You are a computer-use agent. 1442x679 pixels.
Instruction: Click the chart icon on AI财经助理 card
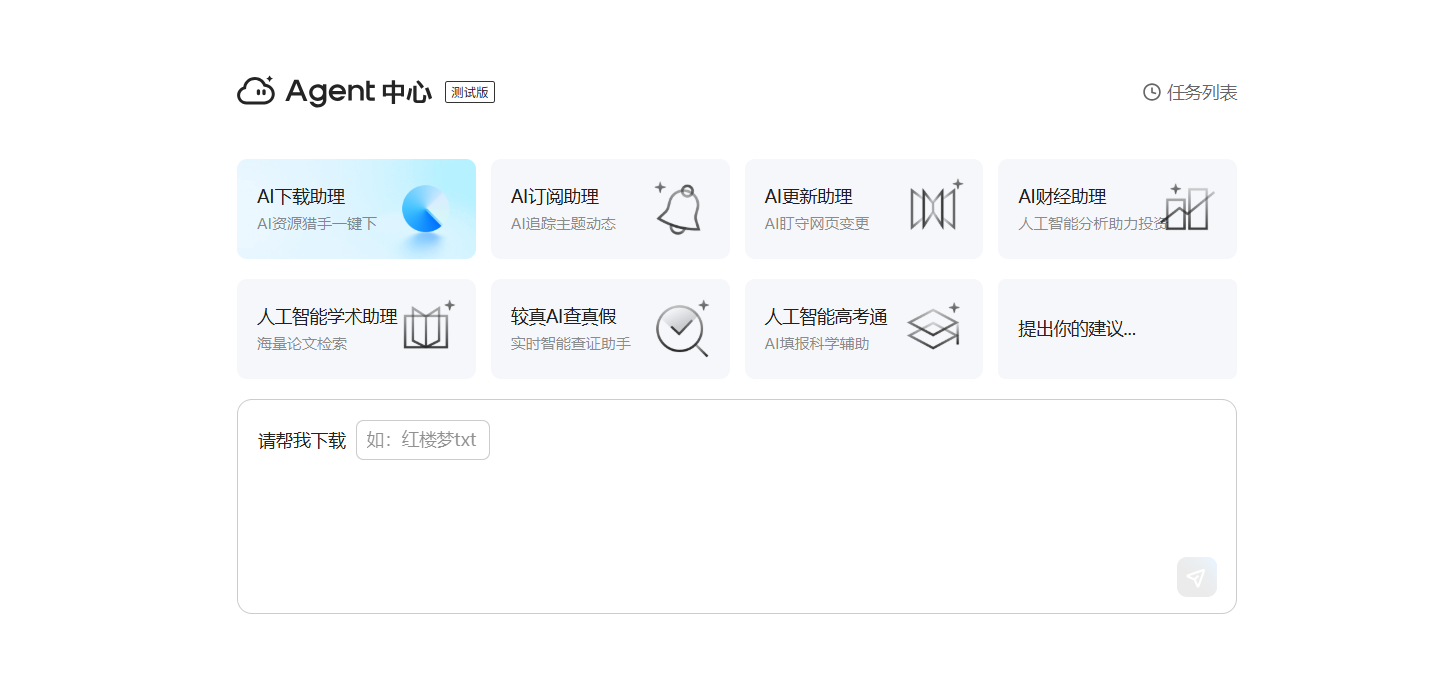click(x=1188, y=207)
